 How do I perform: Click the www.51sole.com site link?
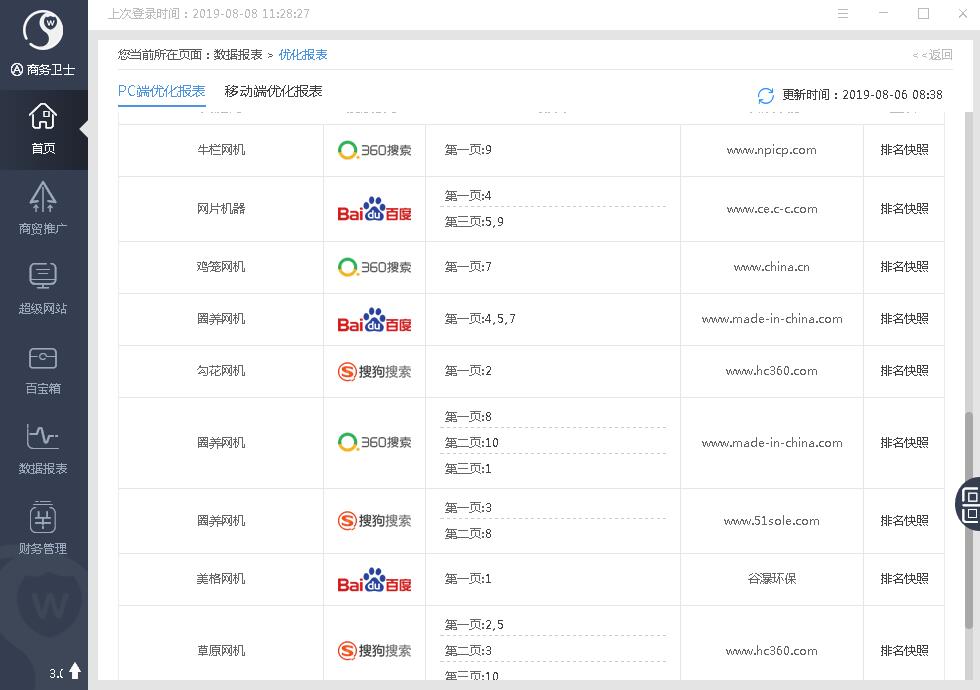(x=771, y=521)
